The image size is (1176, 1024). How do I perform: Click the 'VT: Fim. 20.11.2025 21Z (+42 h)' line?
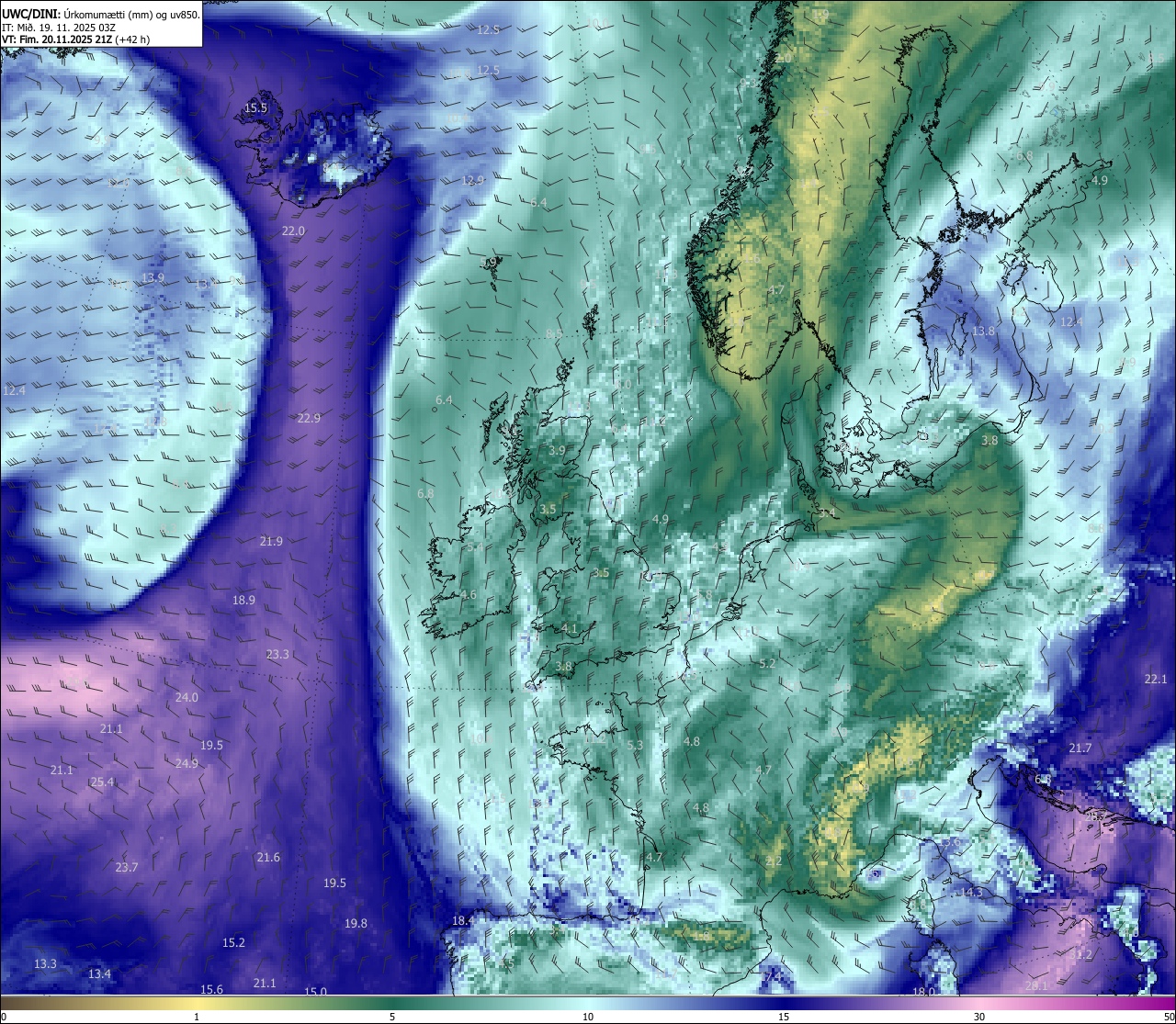pos(76,39)
